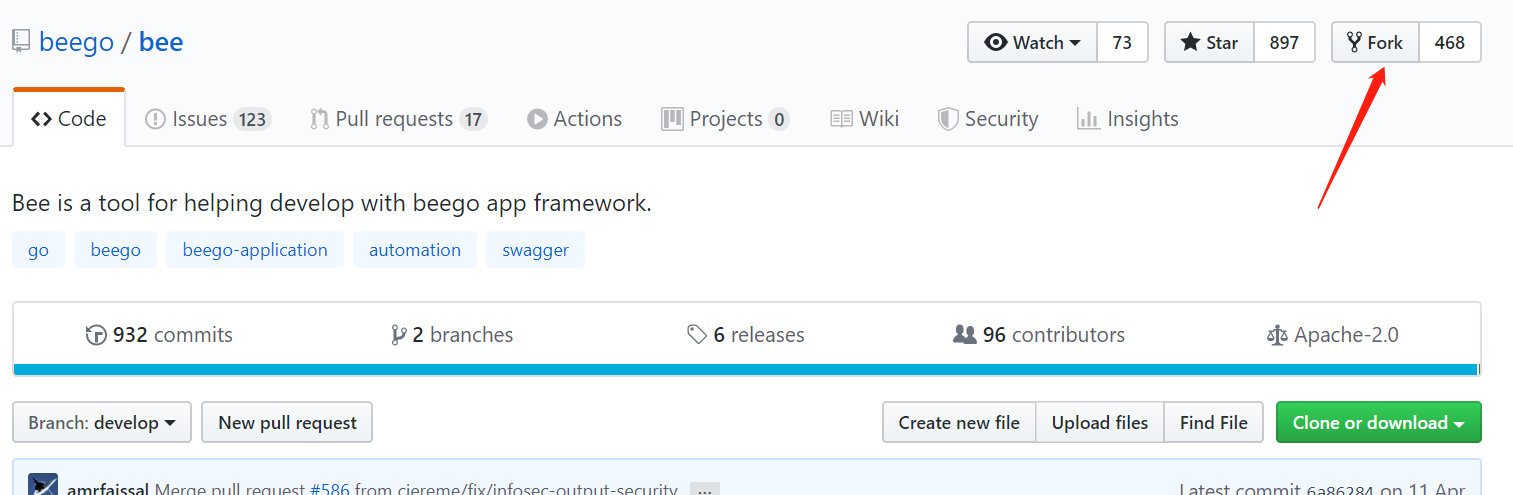Image resolution: width=1513 pixels, height=495 pixels.
Task: Click Create new file button
Action: click(959, 422)
